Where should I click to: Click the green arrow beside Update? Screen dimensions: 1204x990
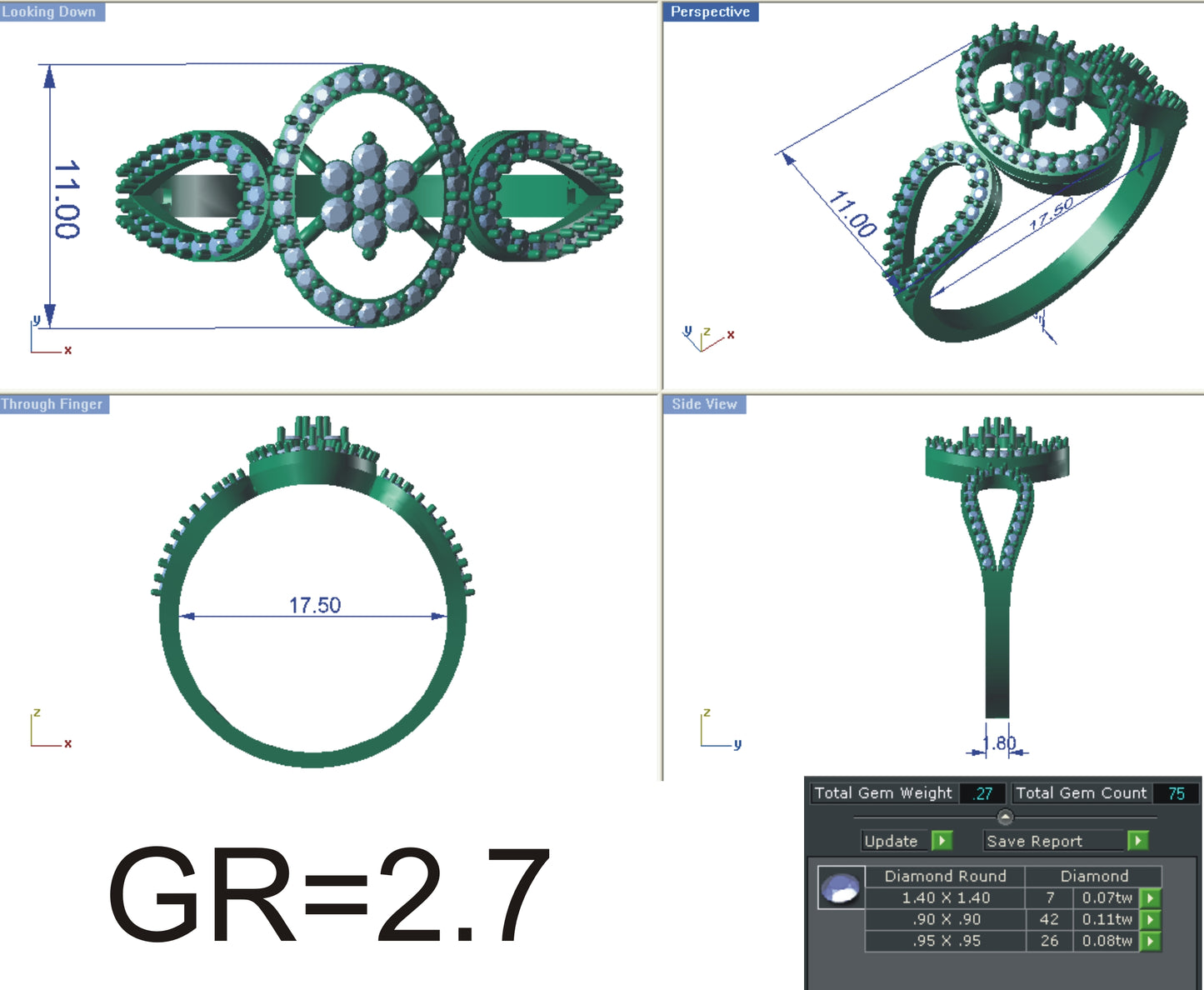point(942,840)
